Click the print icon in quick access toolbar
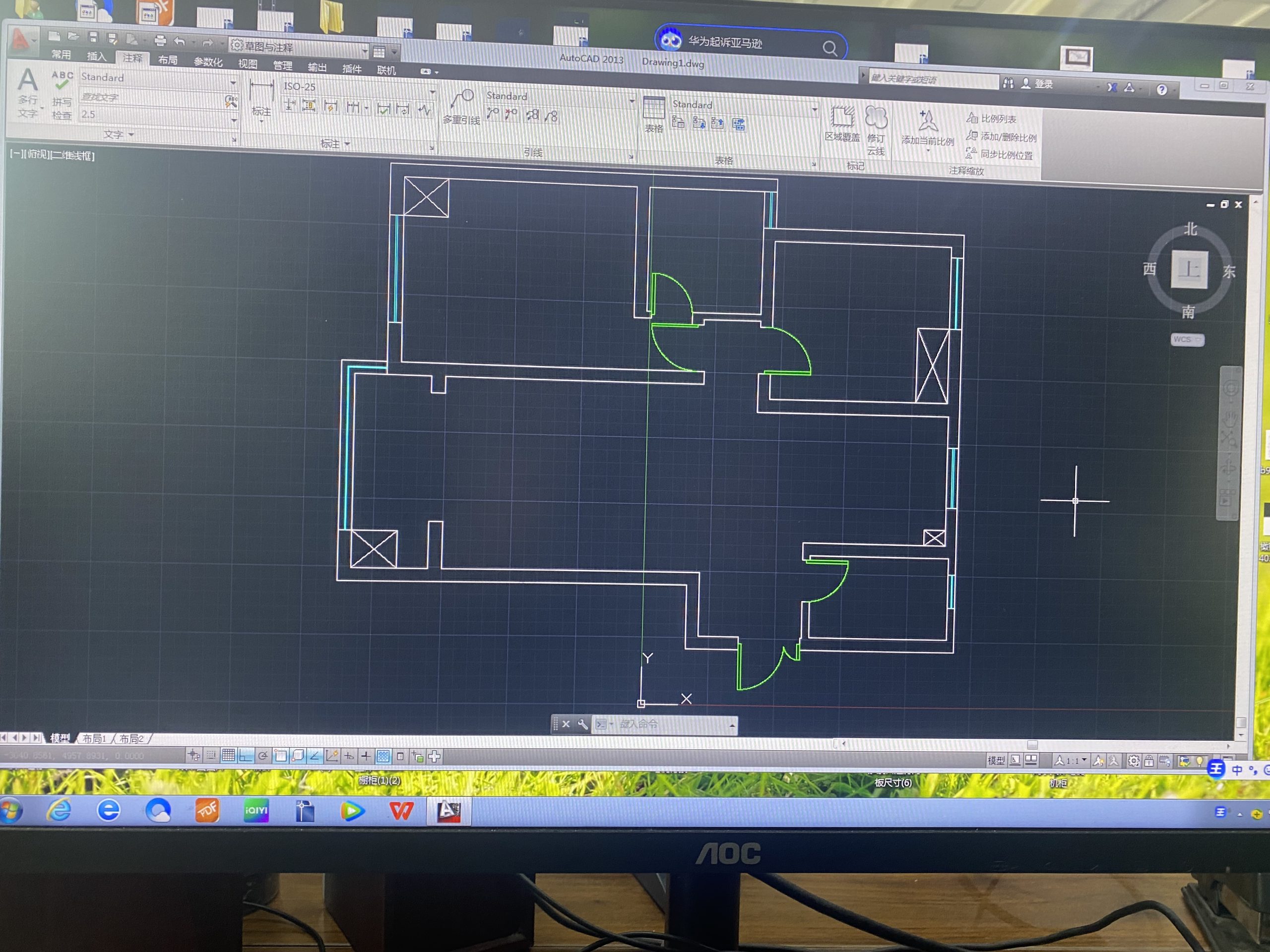 coord(160,40)
